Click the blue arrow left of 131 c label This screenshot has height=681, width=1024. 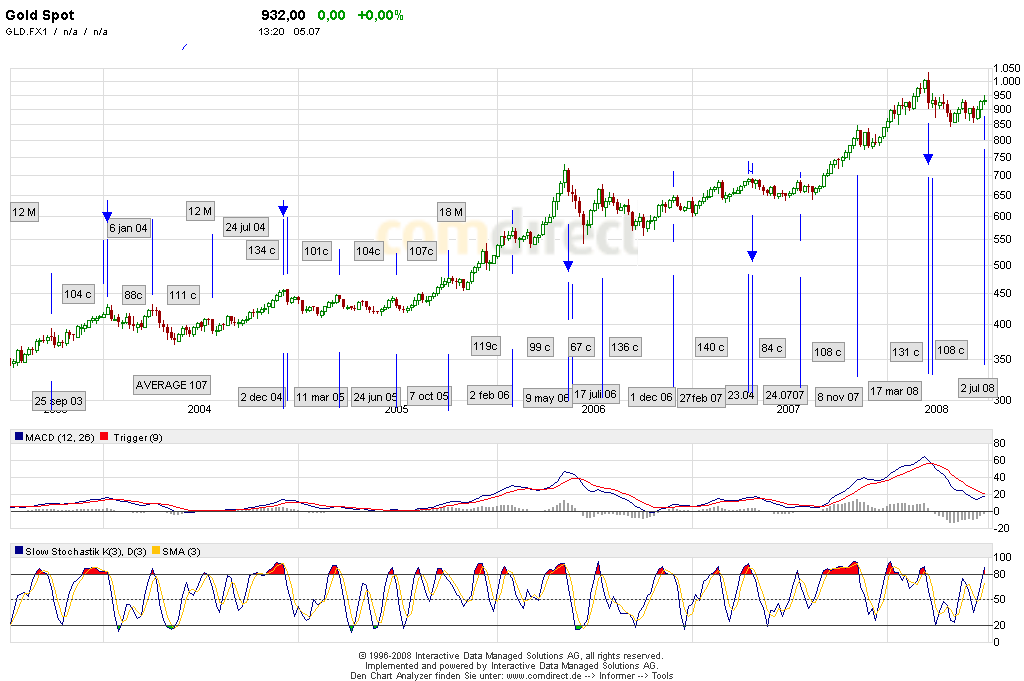(x=928, y=158)
